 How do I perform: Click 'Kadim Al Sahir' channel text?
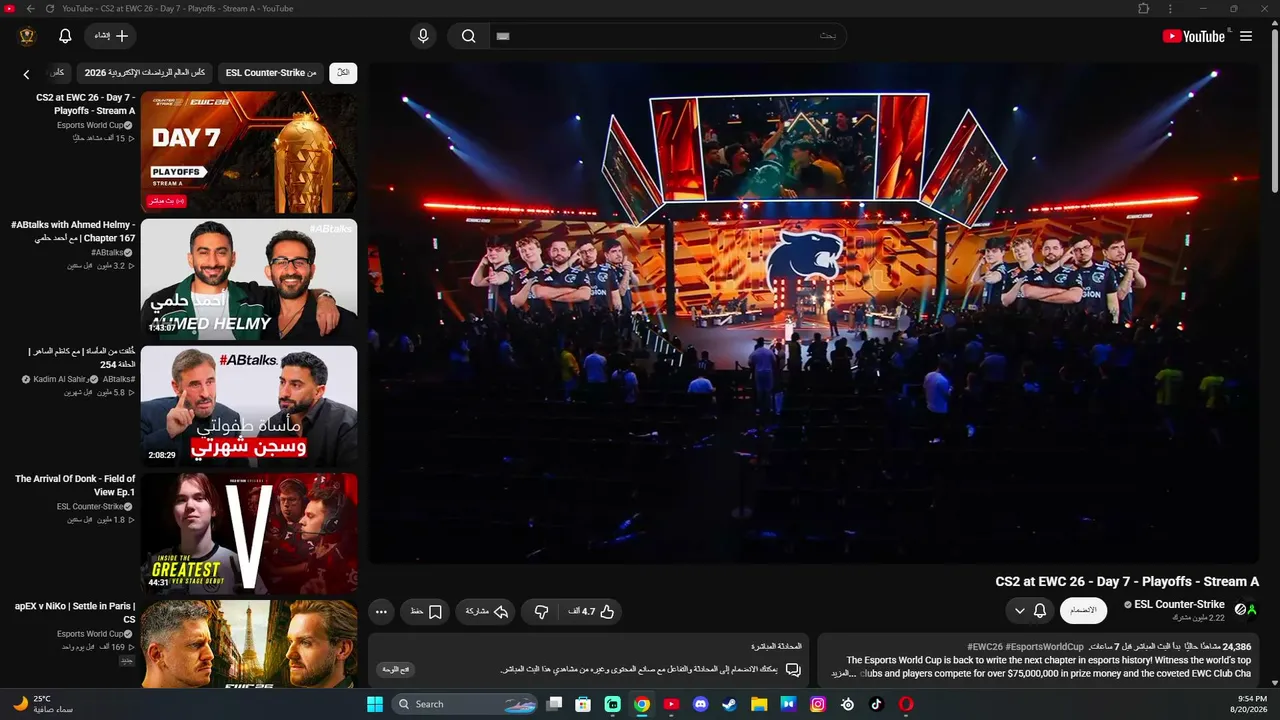click(x=59, y=379)
